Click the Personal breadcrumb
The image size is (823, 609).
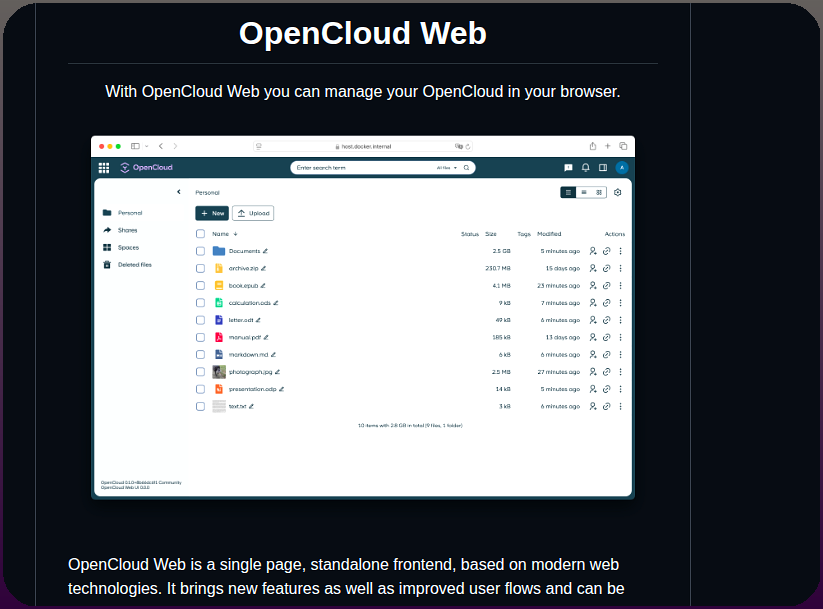(x=207, y=193)
